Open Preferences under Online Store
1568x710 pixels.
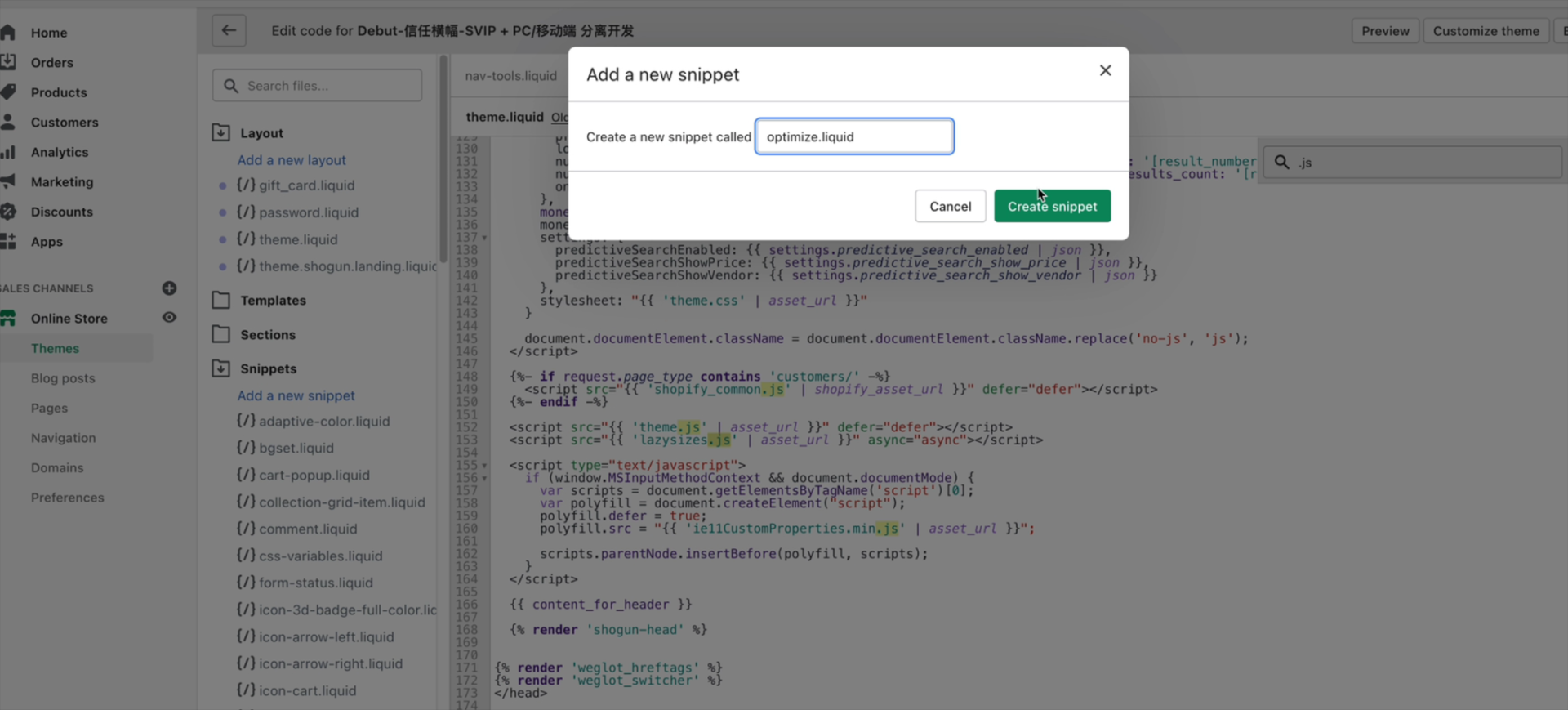coord(68,498)
